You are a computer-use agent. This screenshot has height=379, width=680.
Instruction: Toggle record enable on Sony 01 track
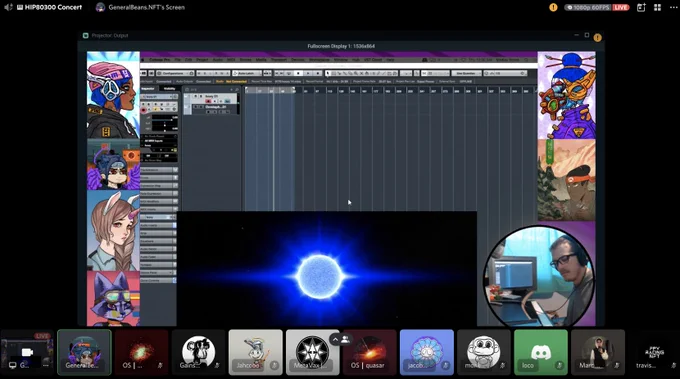[x=208, y=101]
